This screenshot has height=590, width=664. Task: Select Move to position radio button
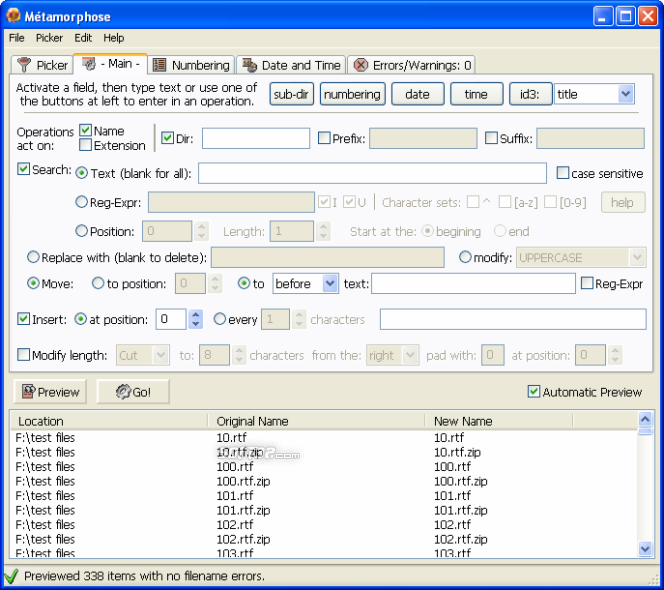pos(98,283)
